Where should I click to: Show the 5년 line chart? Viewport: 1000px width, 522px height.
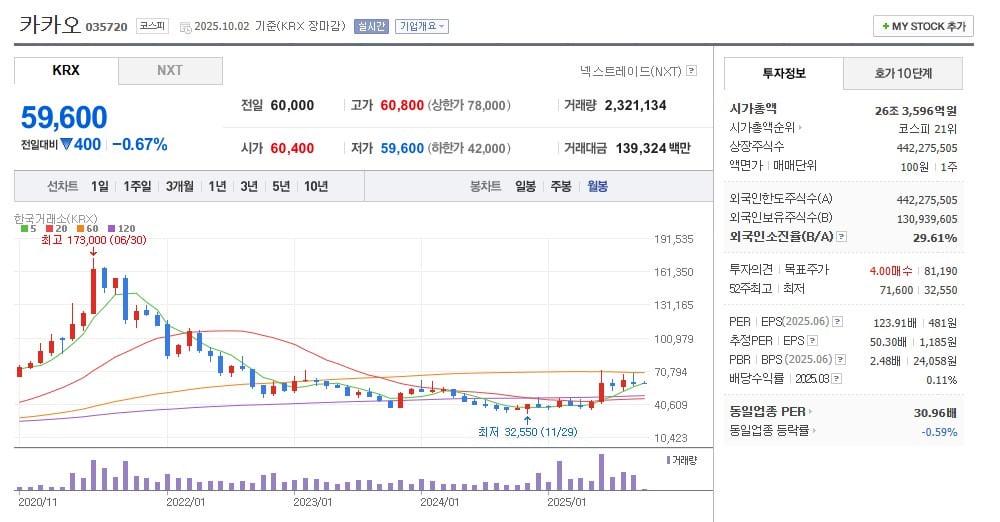click(x=281, y=186)
